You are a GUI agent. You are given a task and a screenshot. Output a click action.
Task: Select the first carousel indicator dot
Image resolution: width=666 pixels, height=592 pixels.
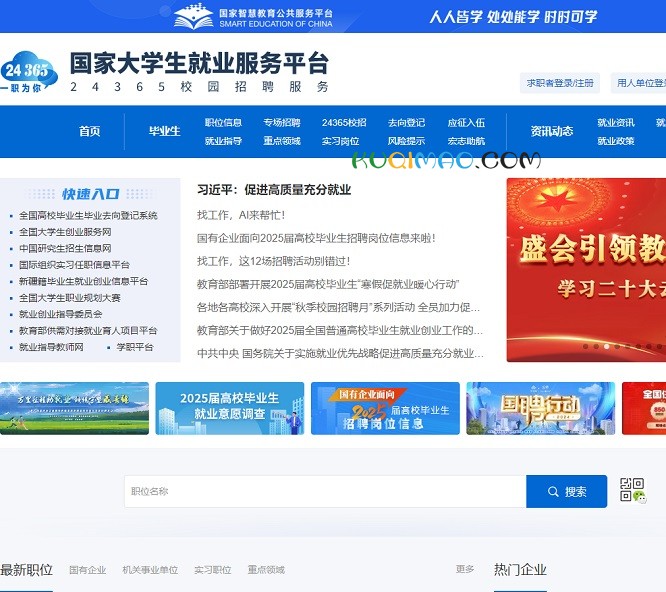click(x=586, y=347)
